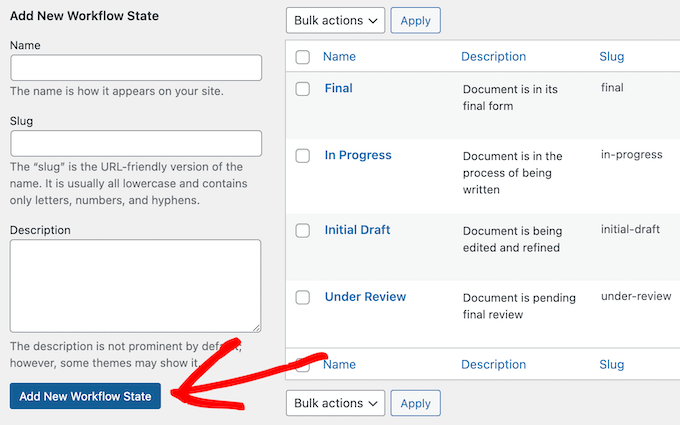This screenshot has height=425, width=680.
Task: Sort table by Name column header
Action: point(339,57)
